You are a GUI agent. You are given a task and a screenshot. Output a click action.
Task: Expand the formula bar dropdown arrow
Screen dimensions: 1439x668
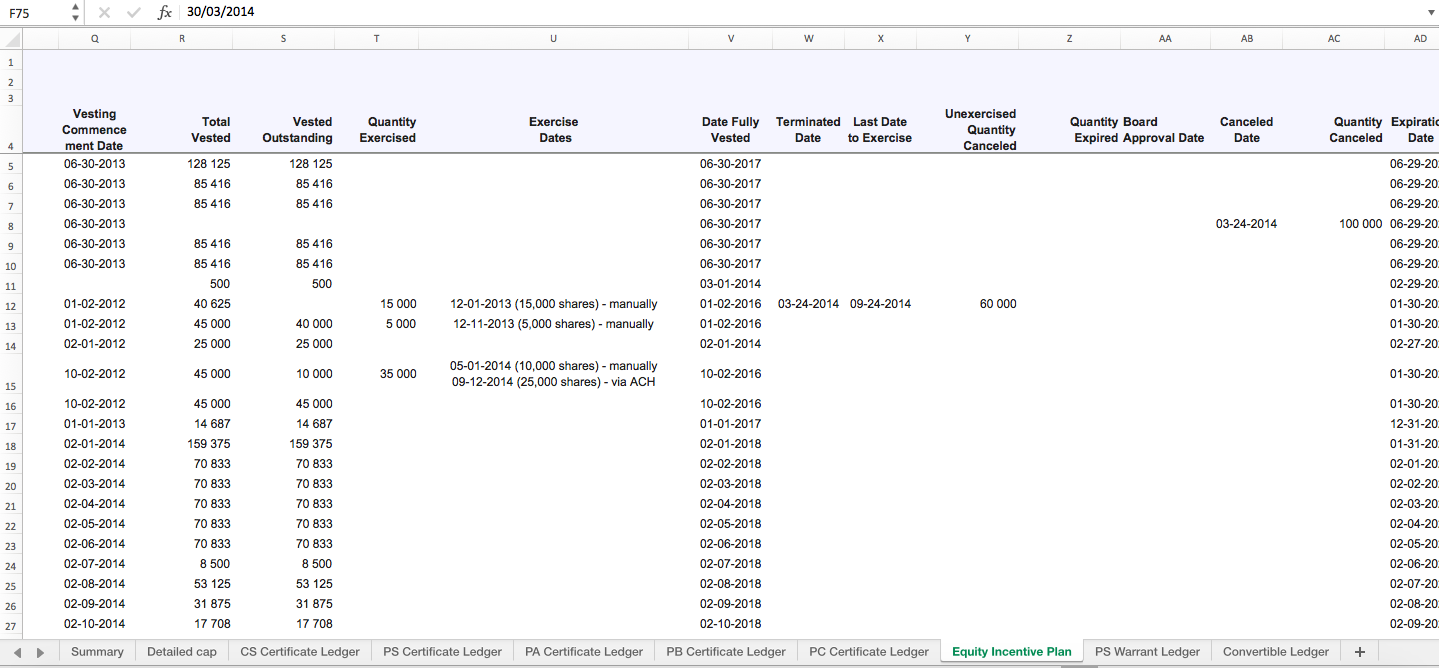[x=1431, y=12]
